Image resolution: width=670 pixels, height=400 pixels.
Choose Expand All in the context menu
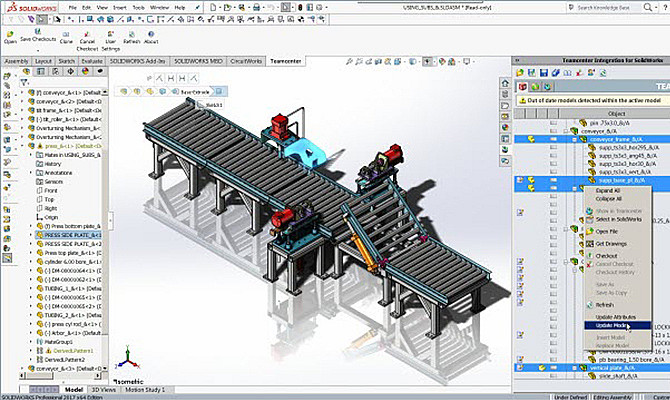(x=608, y=191)
